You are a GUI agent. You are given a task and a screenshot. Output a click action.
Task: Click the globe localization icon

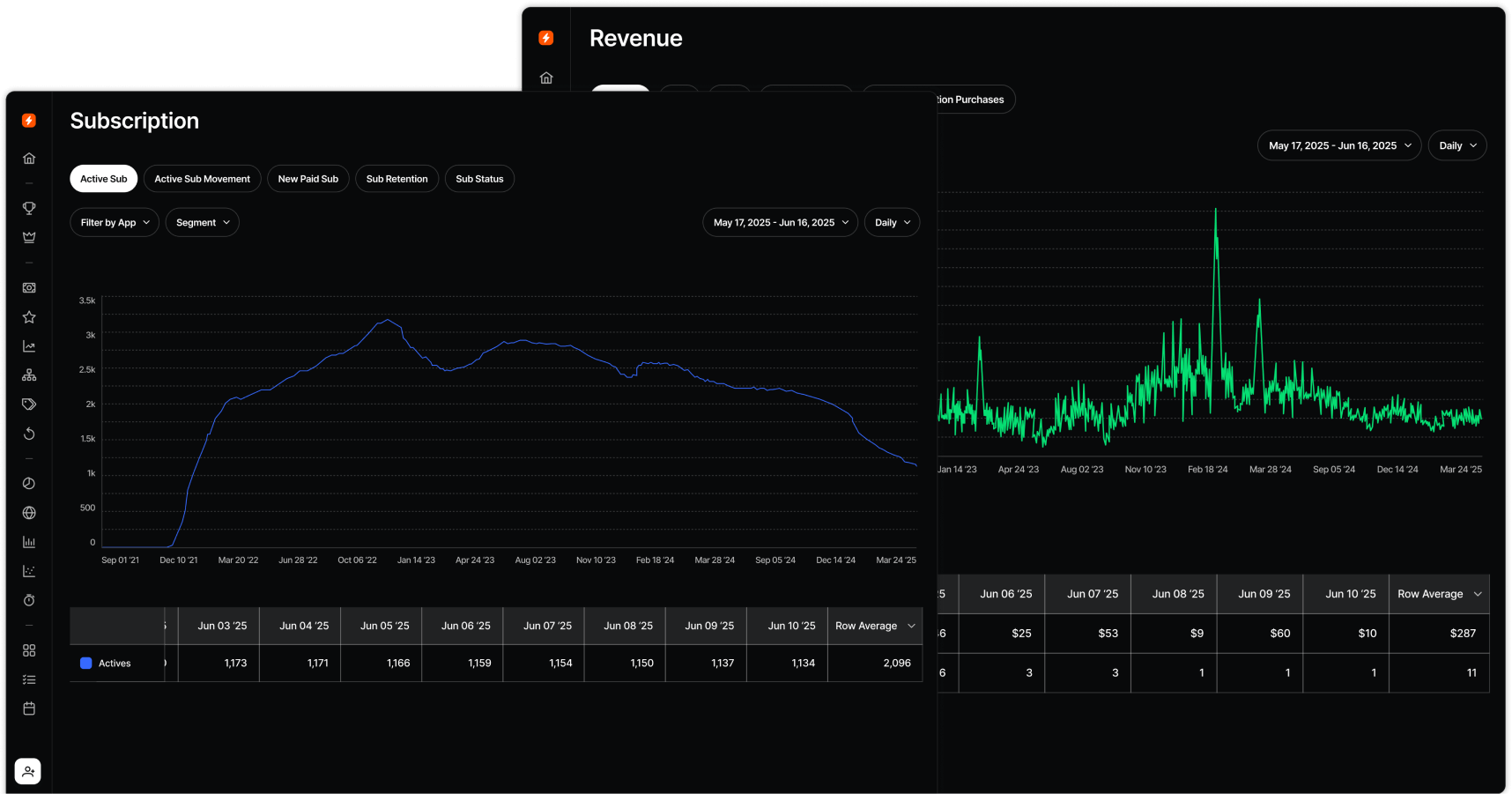29,512
